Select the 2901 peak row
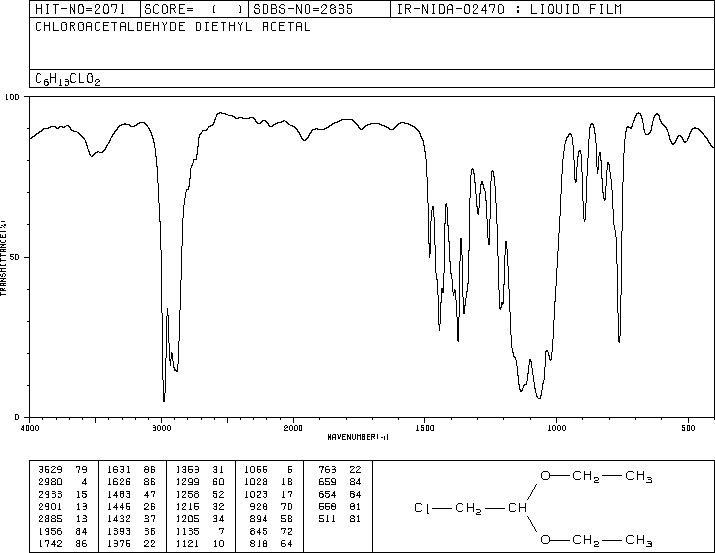 coord(62,506)
